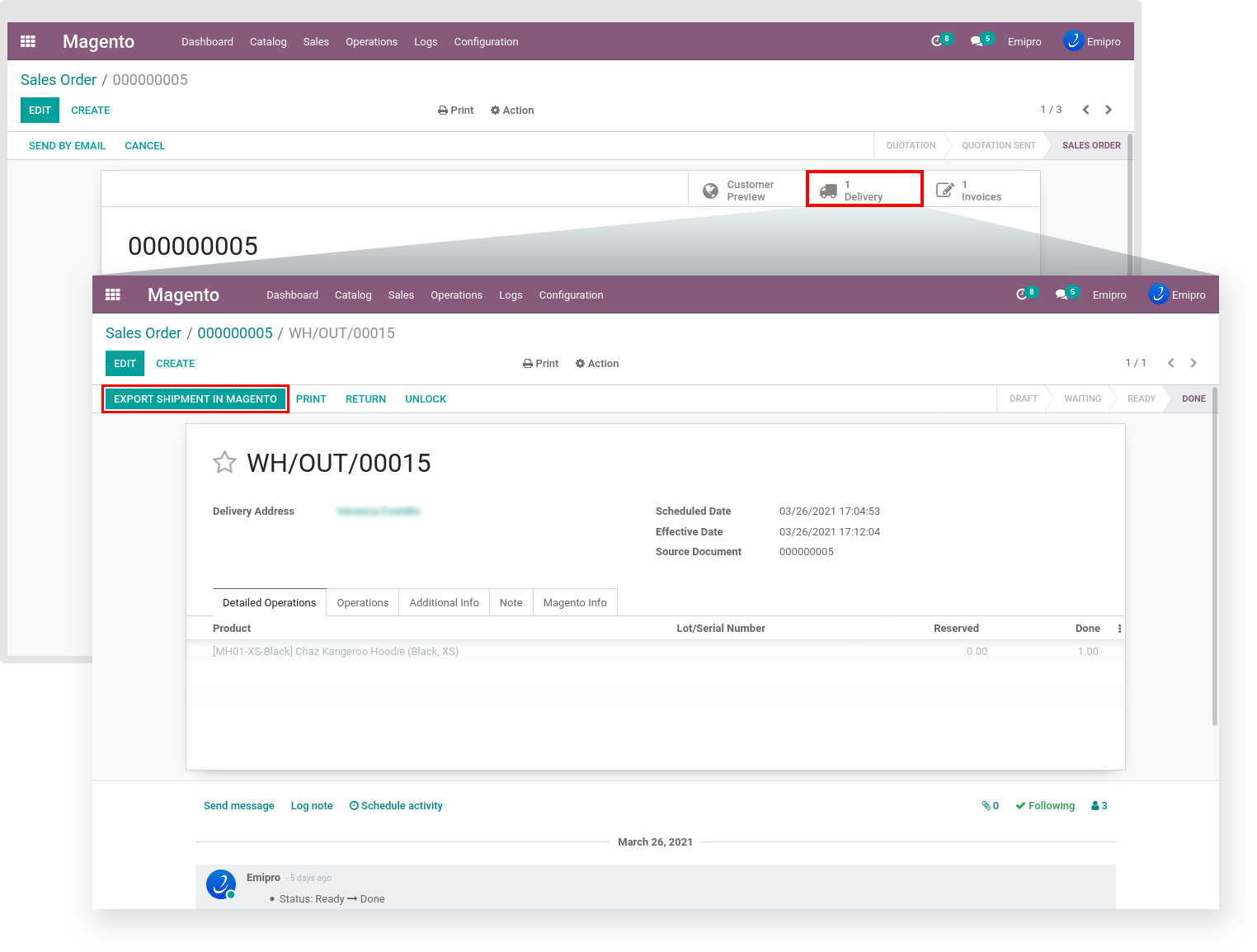The height and width of the screenshot is (952, 1257).
Task: Click the blurred delivery address link
Action: click(379, 511)
